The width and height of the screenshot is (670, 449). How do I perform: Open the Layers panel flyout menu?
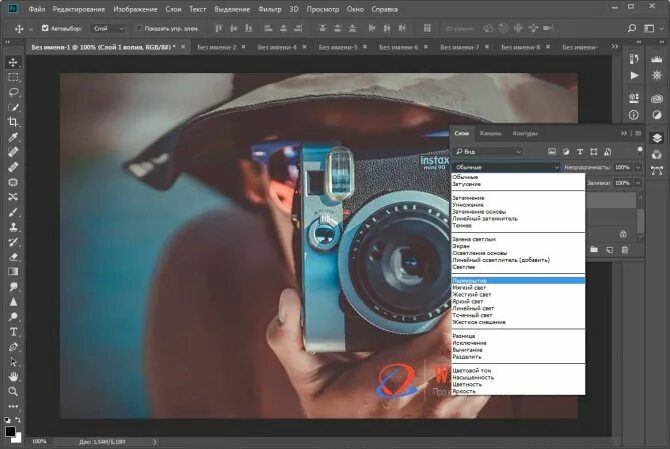tap(638, 133)
